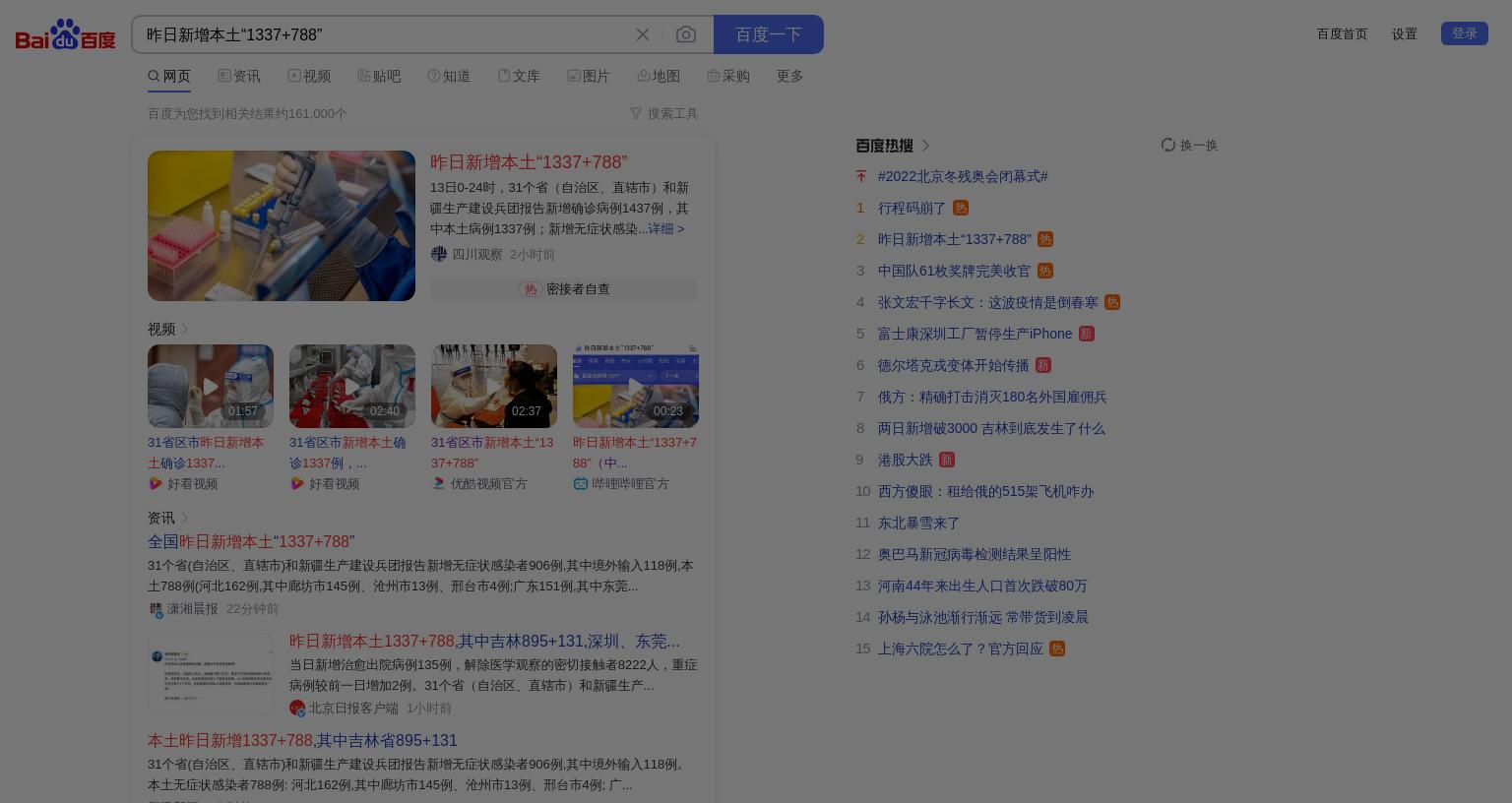The image size is (1512, 803).
Task: Play the 01:57 video thumbnail
Action: pos(211,386)
